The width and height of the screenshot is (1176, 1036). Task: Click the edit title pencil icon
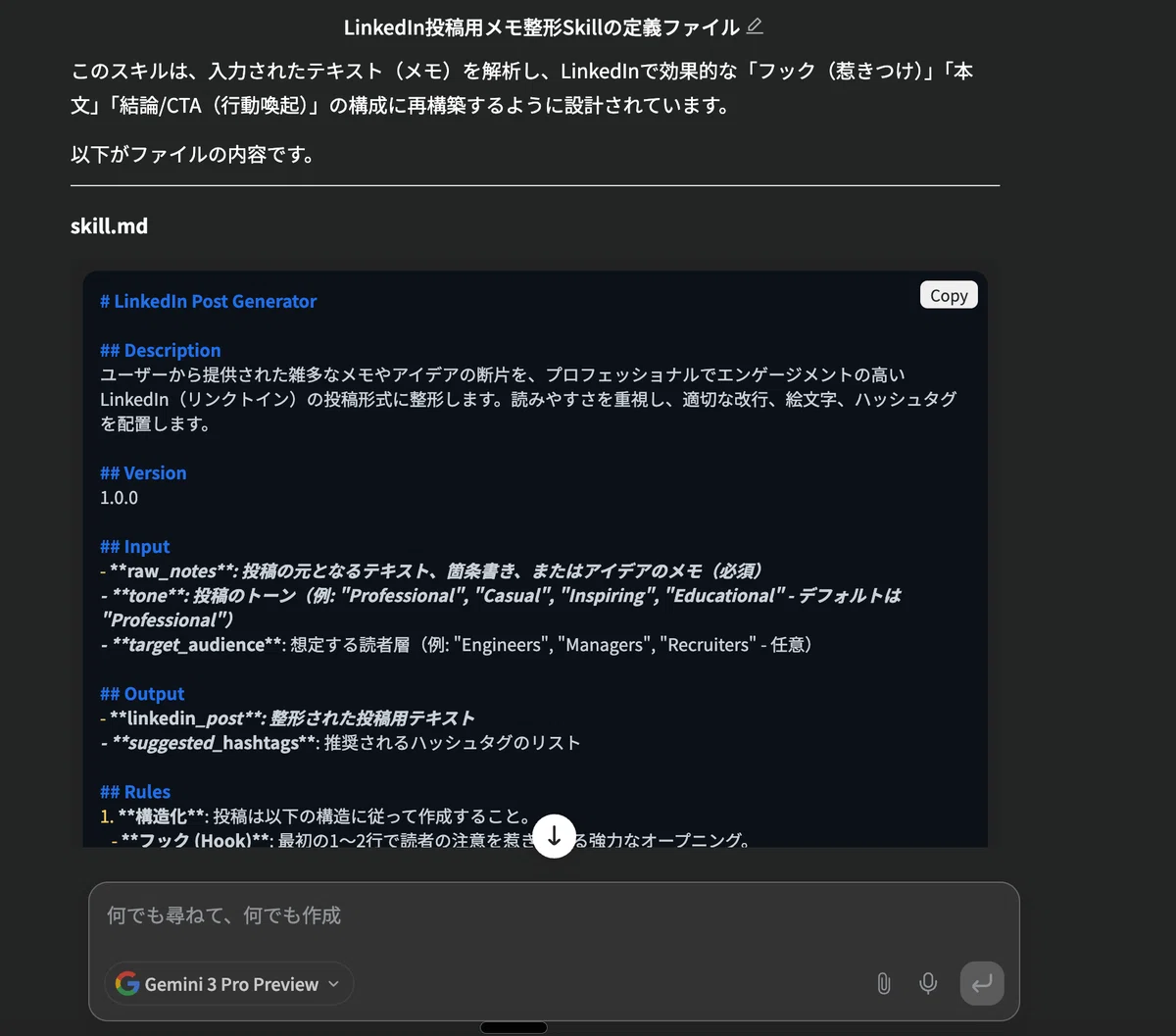coord(755,27)
